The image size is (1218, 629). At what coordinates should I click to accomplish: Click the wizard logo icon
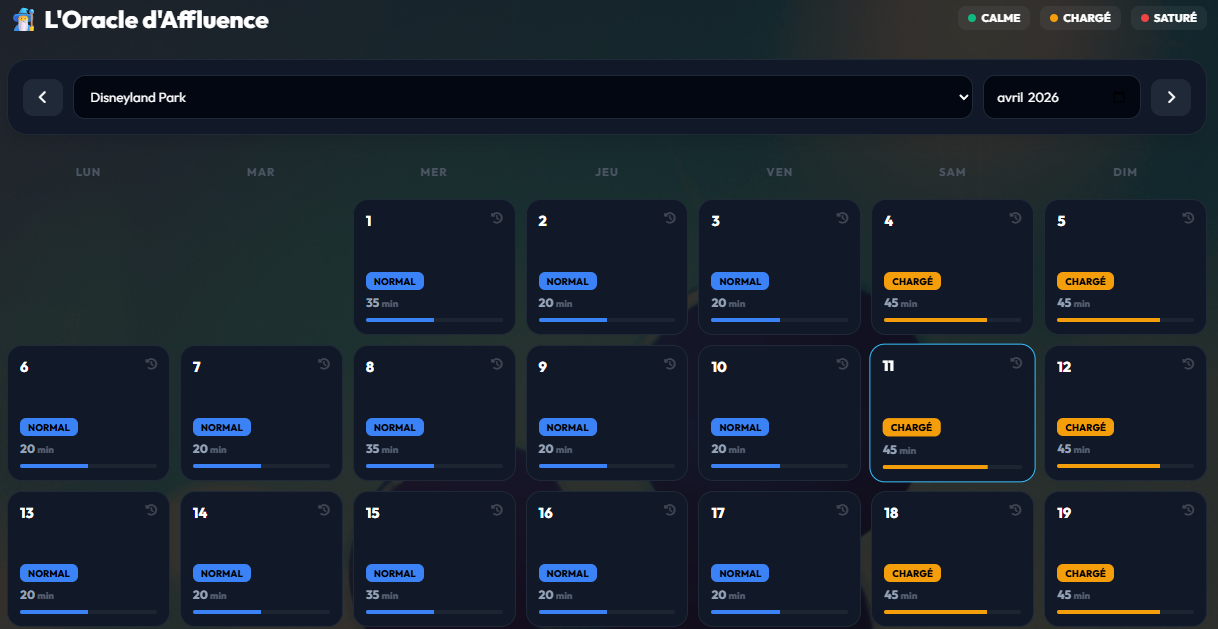[24, 19]
